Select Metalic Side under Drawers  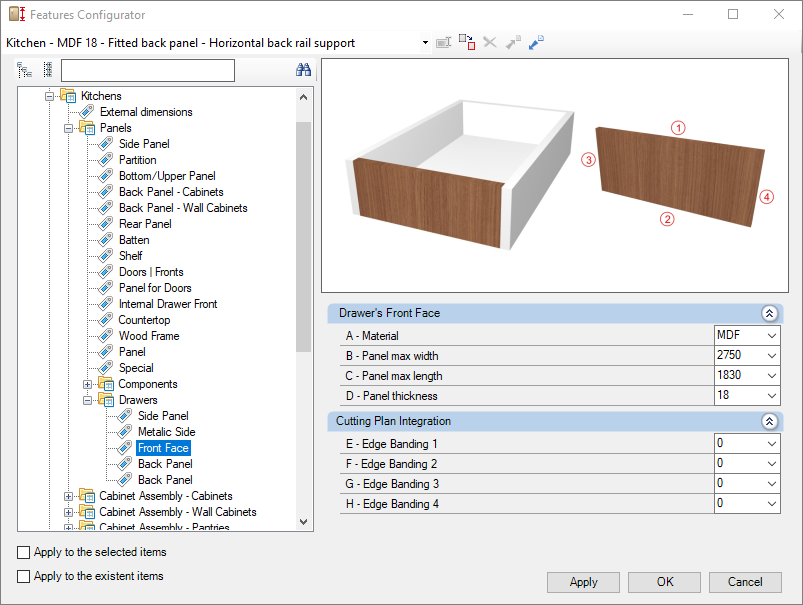(166, 432)
